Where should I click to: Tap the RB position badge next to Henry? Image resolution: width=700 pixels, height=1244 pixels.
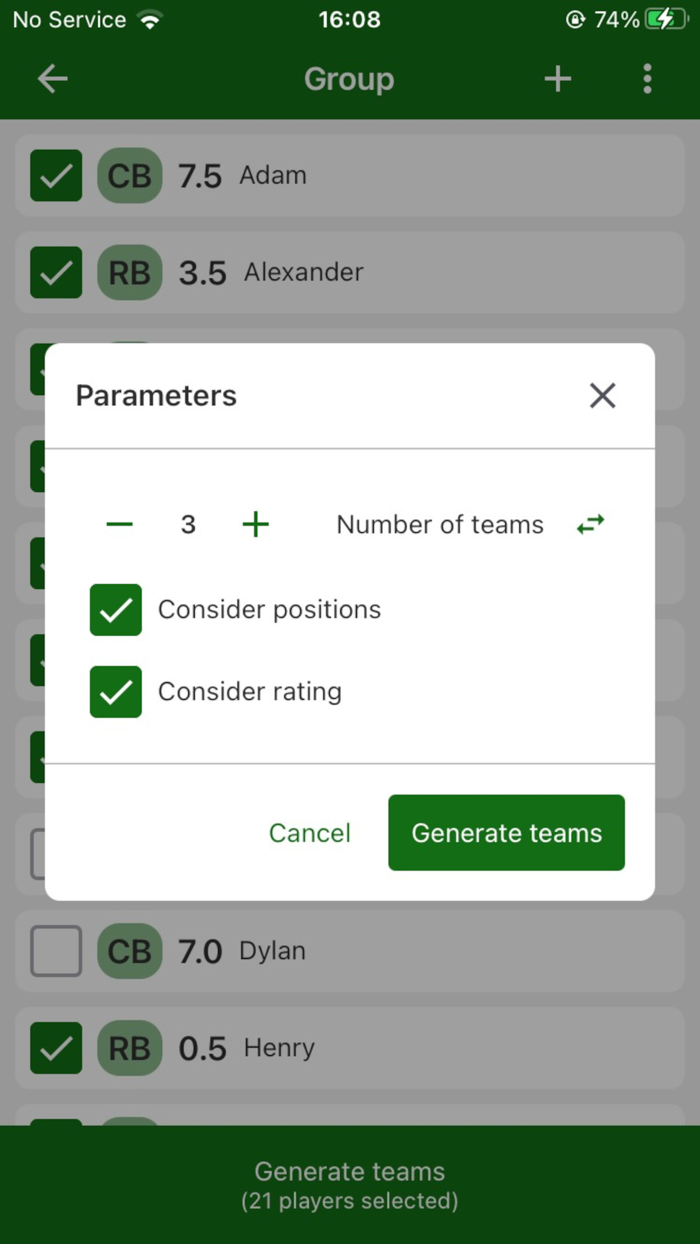[129, 1047]
